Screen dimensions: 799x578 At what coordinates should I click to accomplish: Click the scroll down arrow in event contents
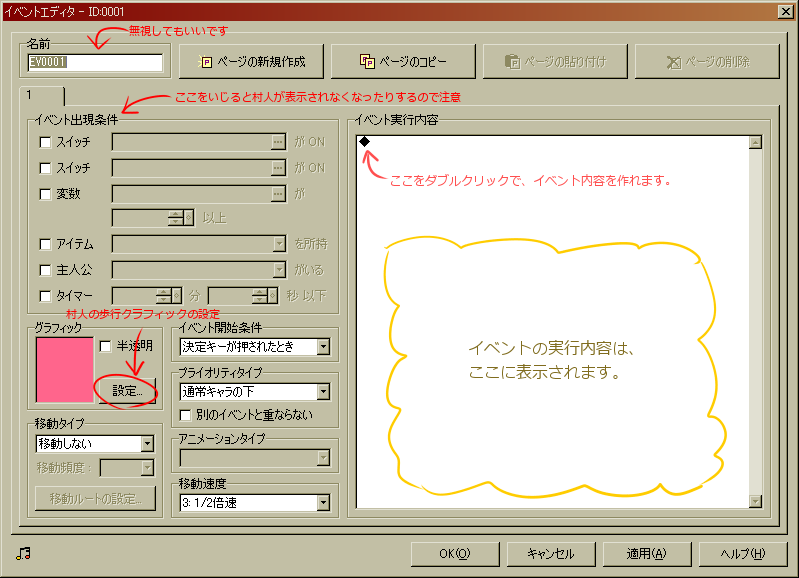click(x=755, y=501)
